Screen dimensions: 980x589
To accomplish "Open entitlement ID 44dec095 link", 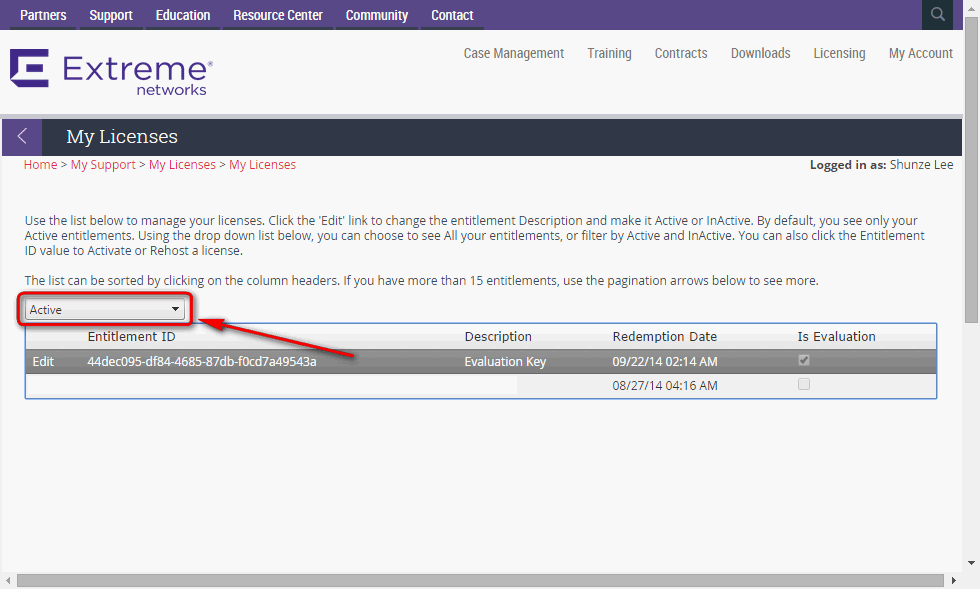I will (x=201, y=361).
